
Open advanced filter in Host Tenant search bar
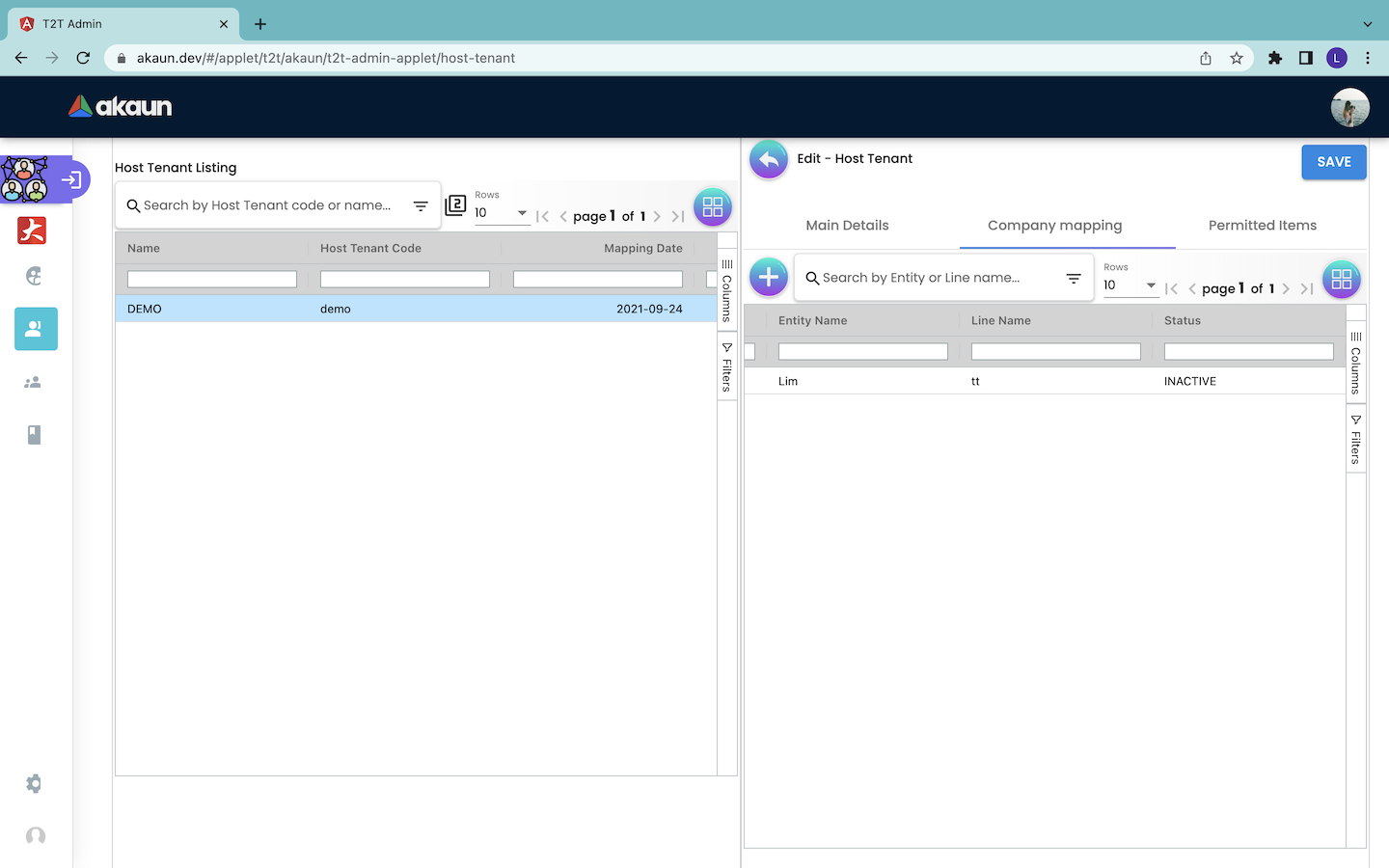(421, 206)
